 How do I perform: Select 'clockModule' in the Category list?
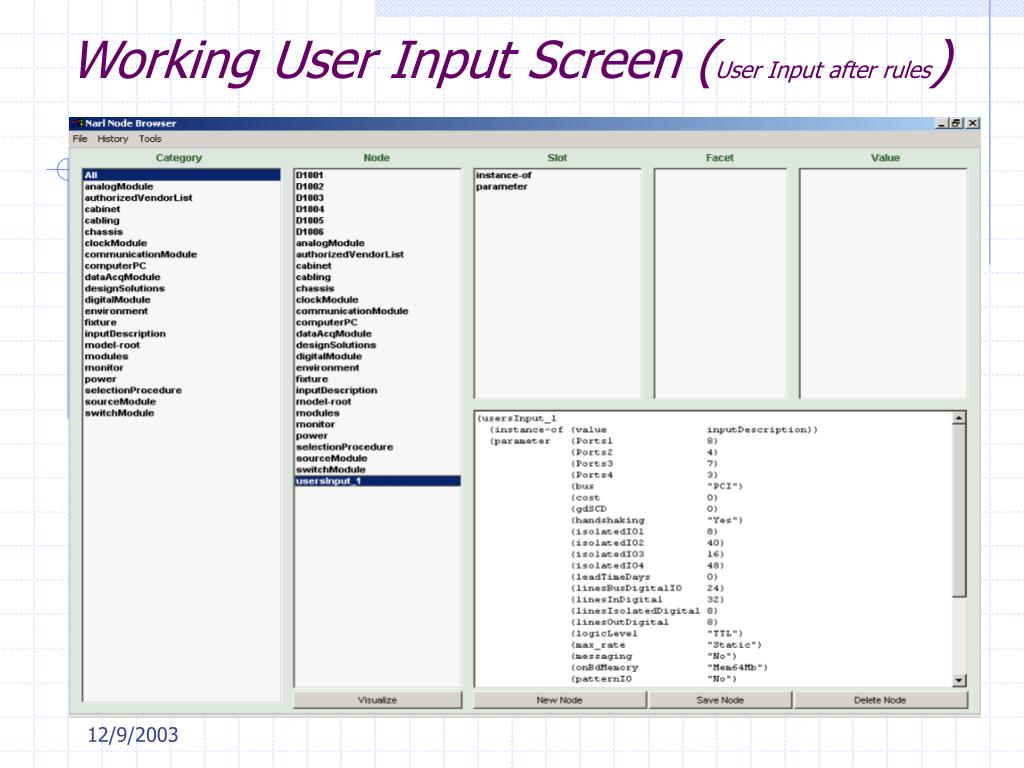(115, 243)
